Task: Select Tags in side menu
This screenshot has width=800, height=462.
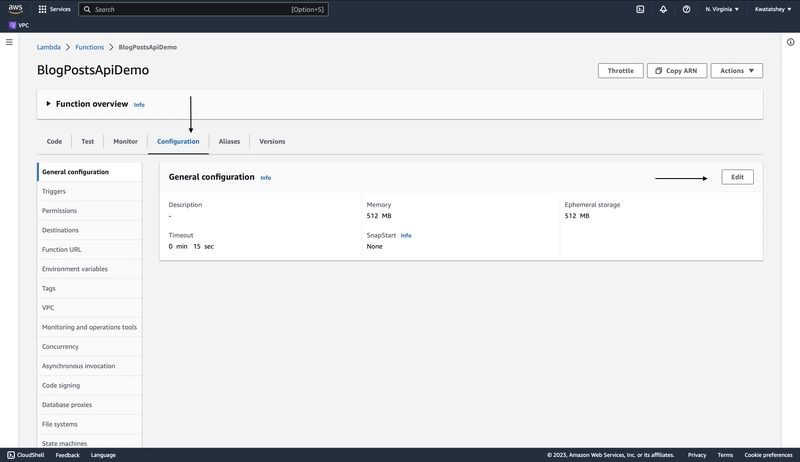Action: click(89, 288)
